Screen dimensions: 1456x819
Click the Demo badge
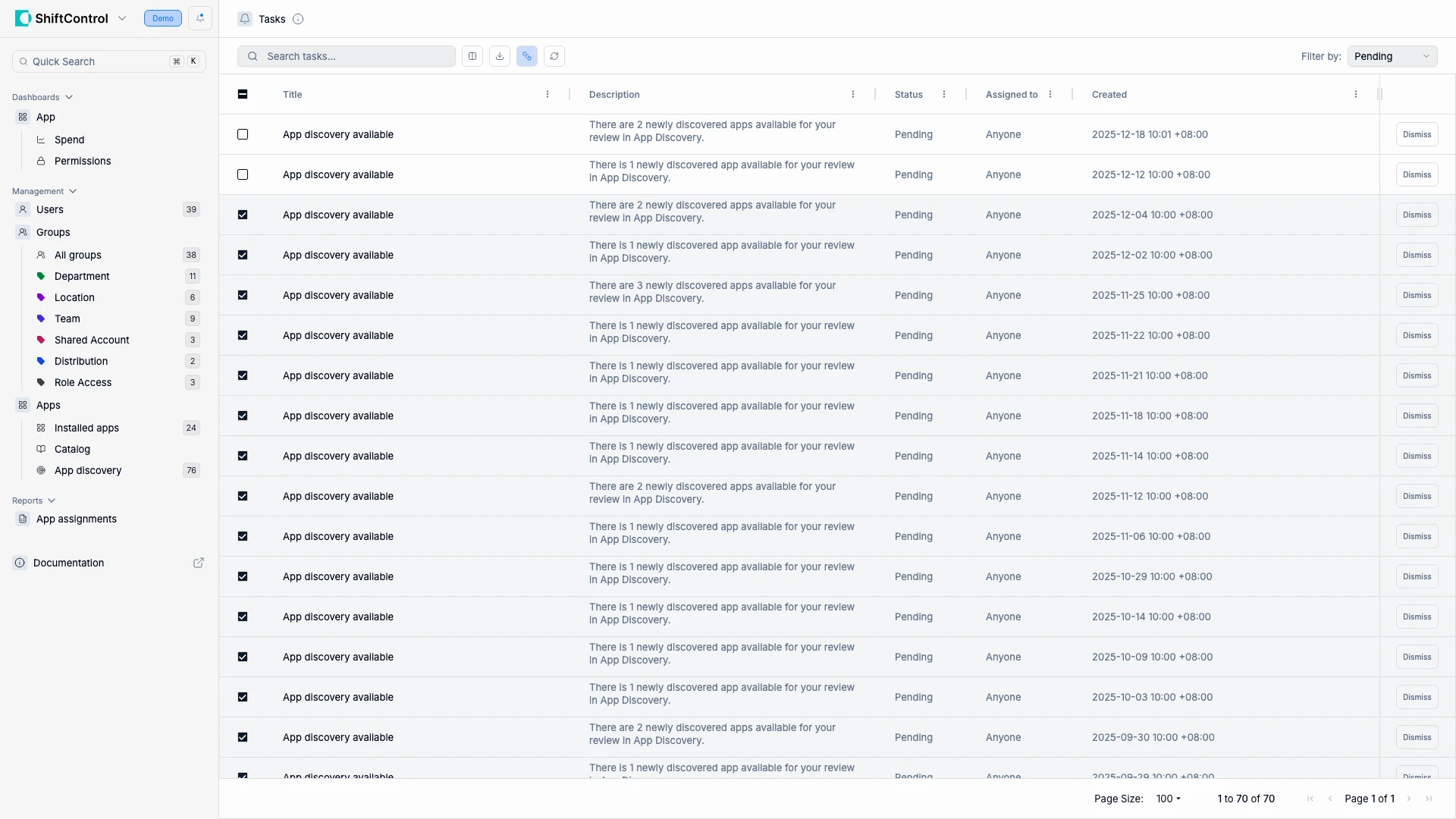[x=163, y=18]
